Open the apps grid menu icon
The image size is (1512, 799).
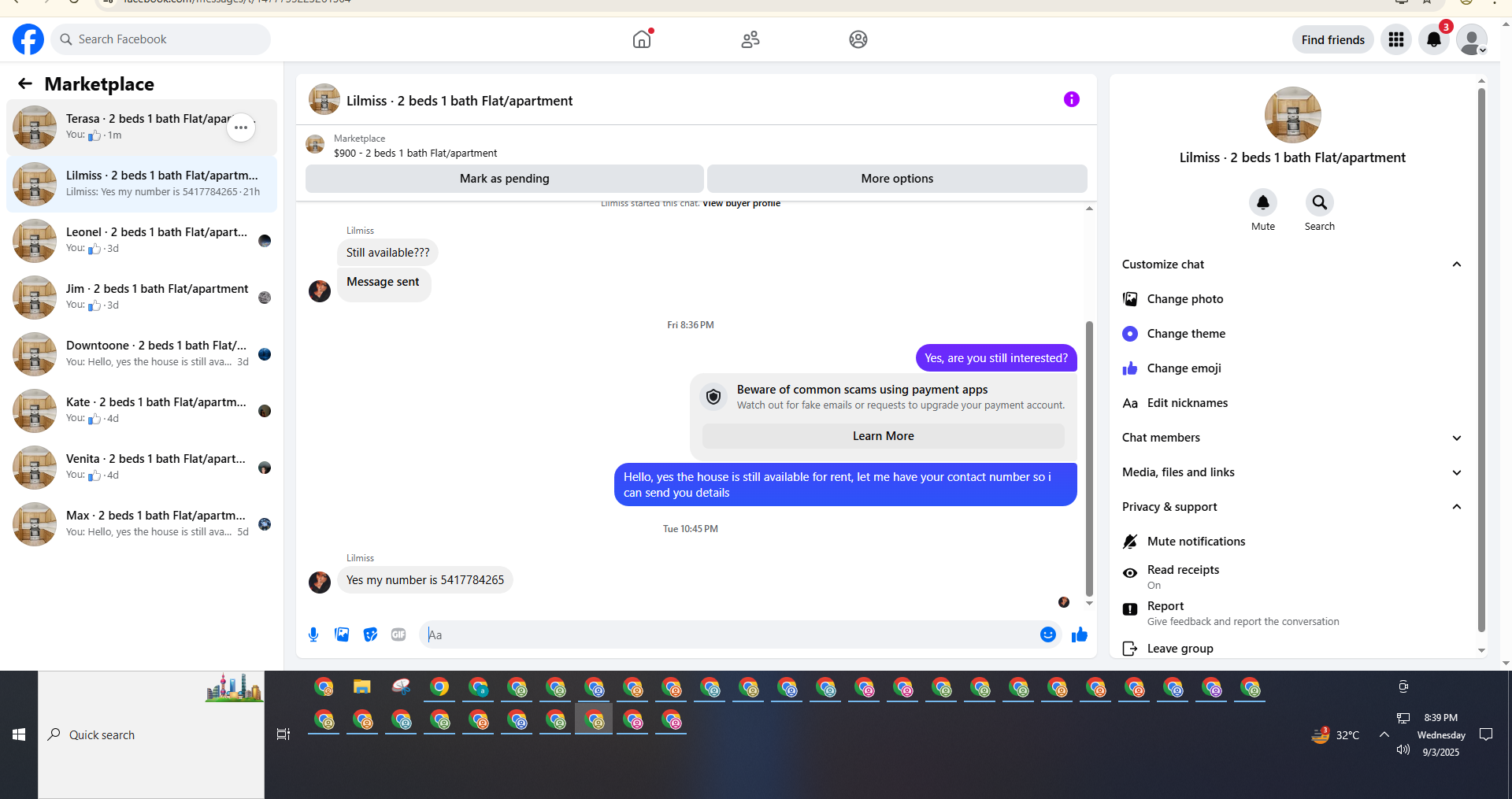pyautogui.click(x=1396, y=39)
